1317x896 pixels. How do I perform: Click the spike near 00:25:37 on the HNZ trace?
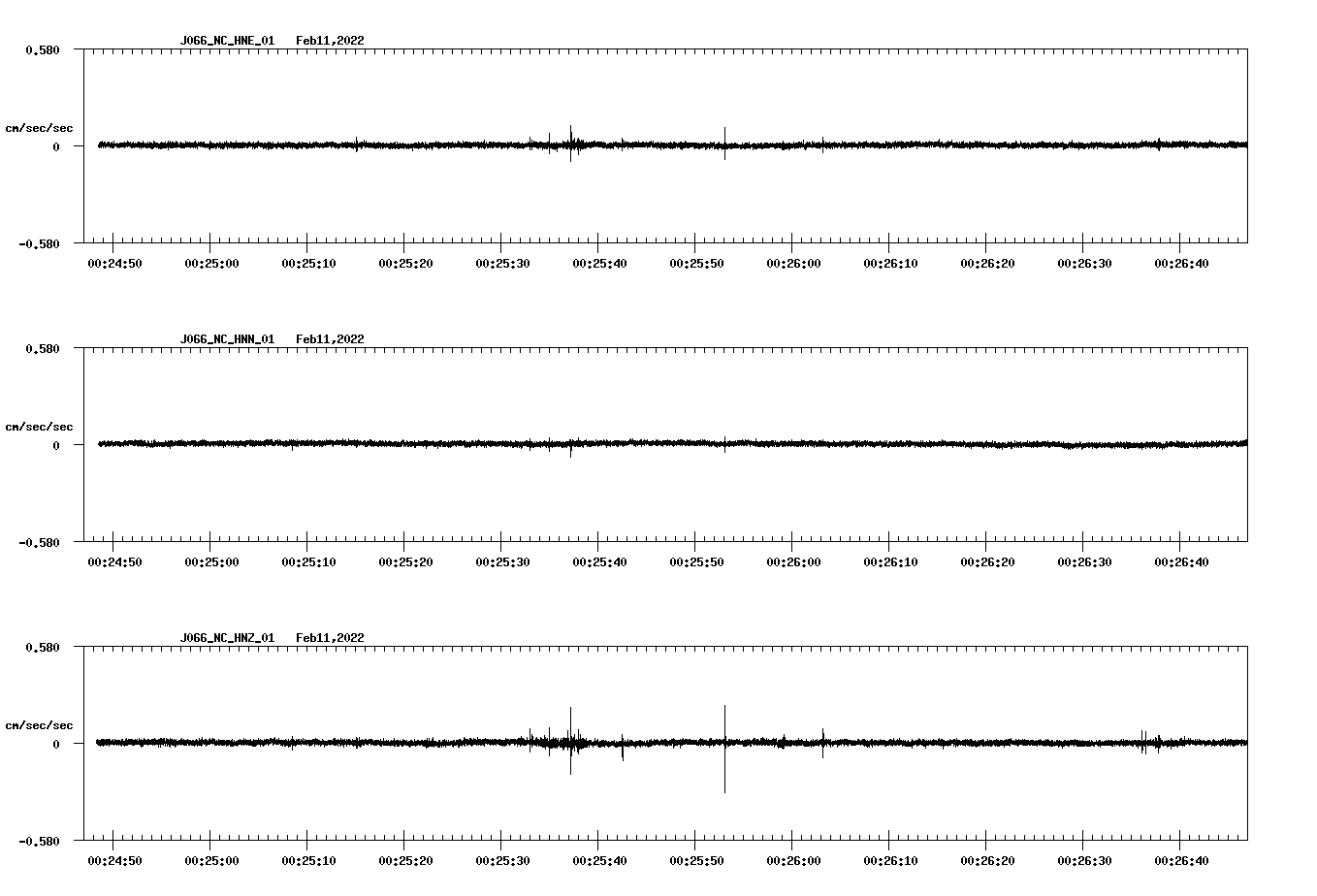(x=570, y=741)
